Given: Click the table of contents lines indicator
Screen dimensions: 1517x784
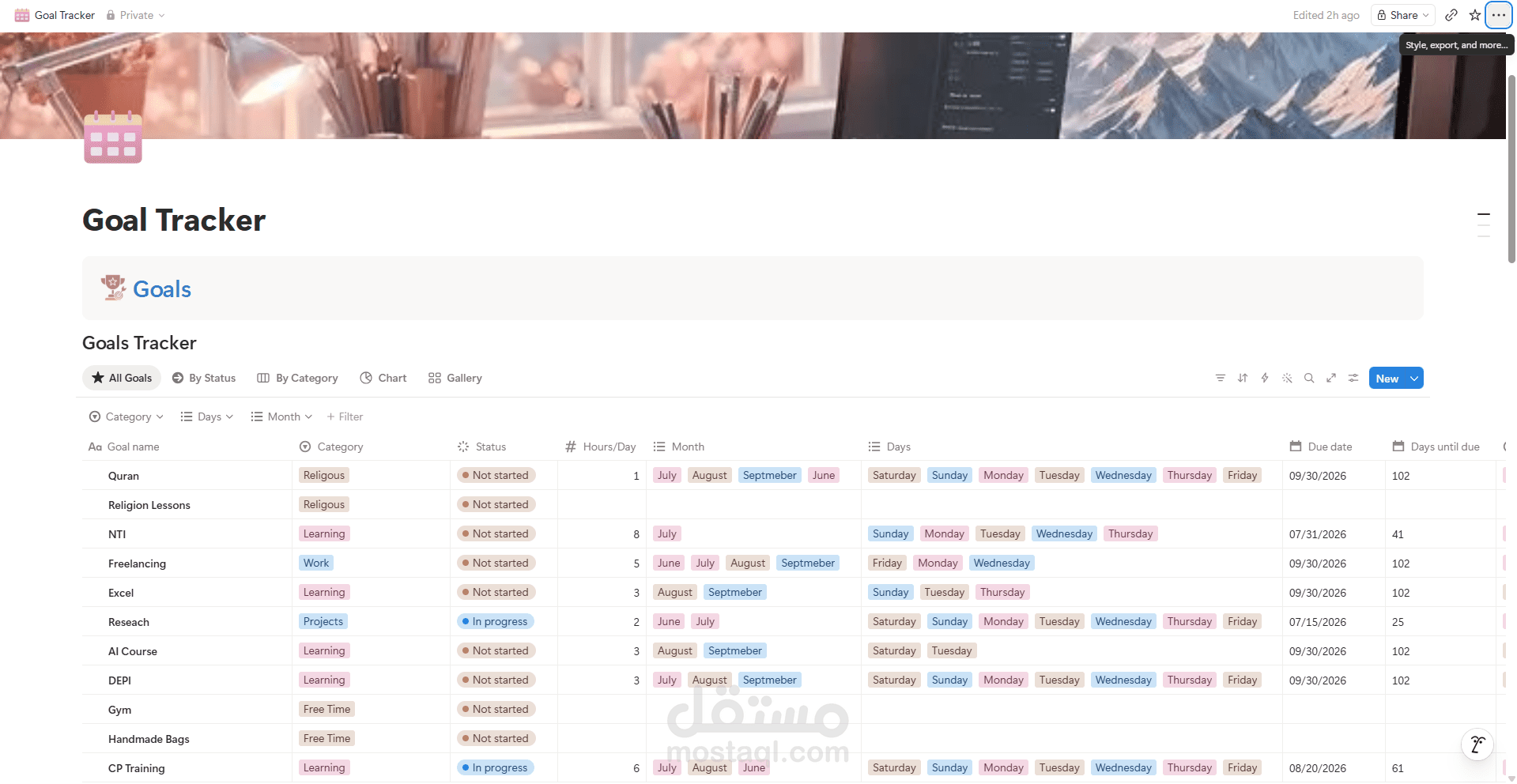Looking at the screenshot, I should [x=1484, y=225].
